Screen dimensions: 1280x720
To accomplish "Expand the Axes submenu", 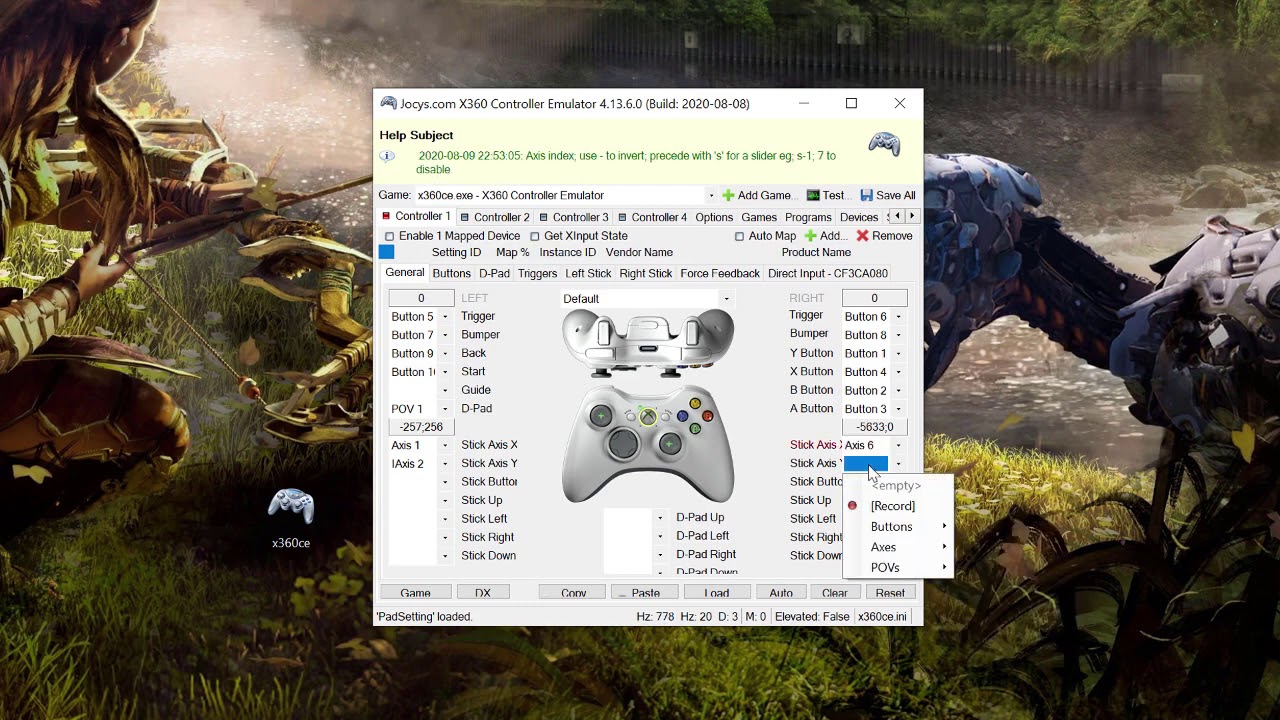I will pyautogui.click(x=899, y=547).
